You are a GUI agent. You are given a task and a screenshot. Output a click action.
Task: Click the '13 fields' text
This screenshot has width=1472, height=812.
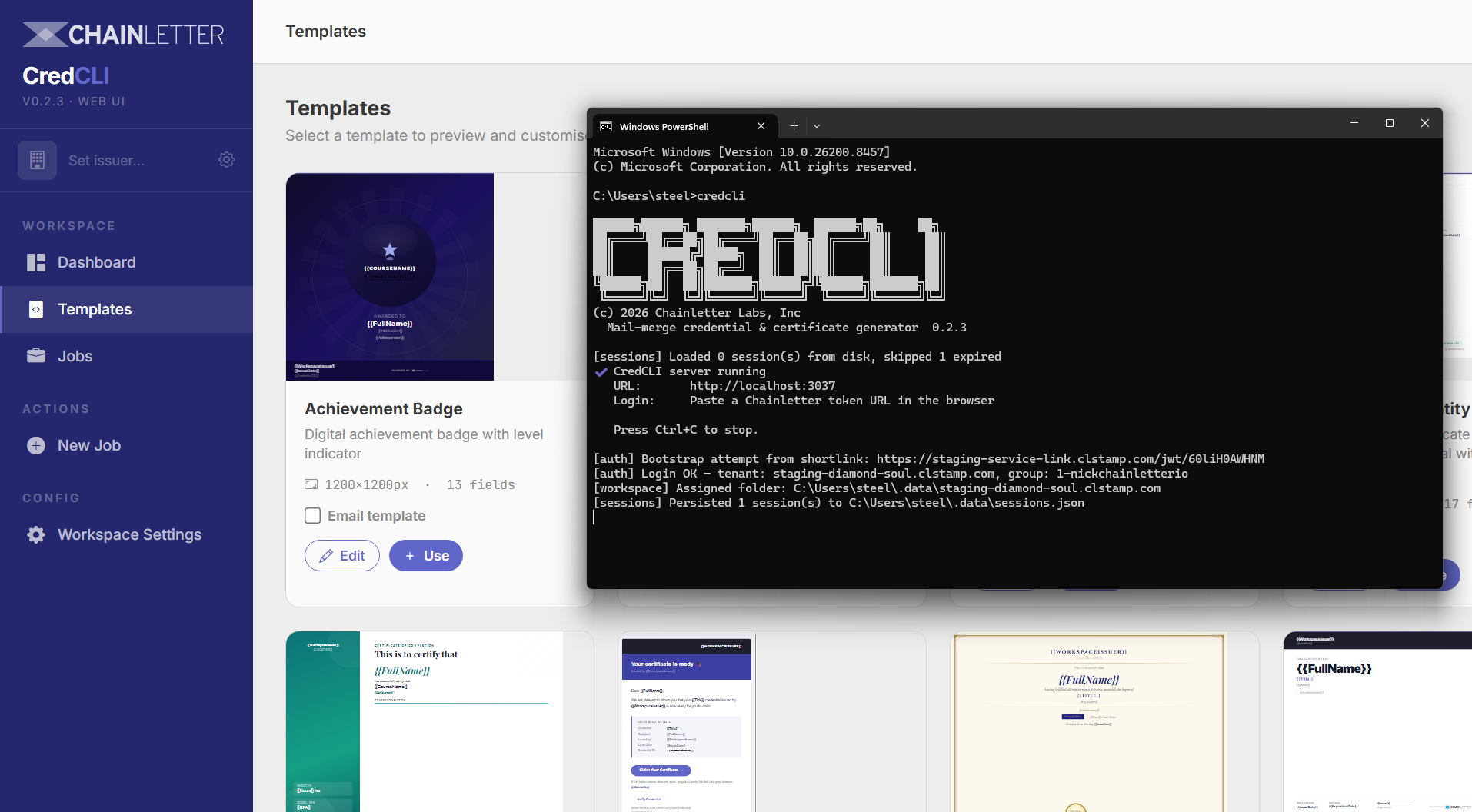pos(481,484)
